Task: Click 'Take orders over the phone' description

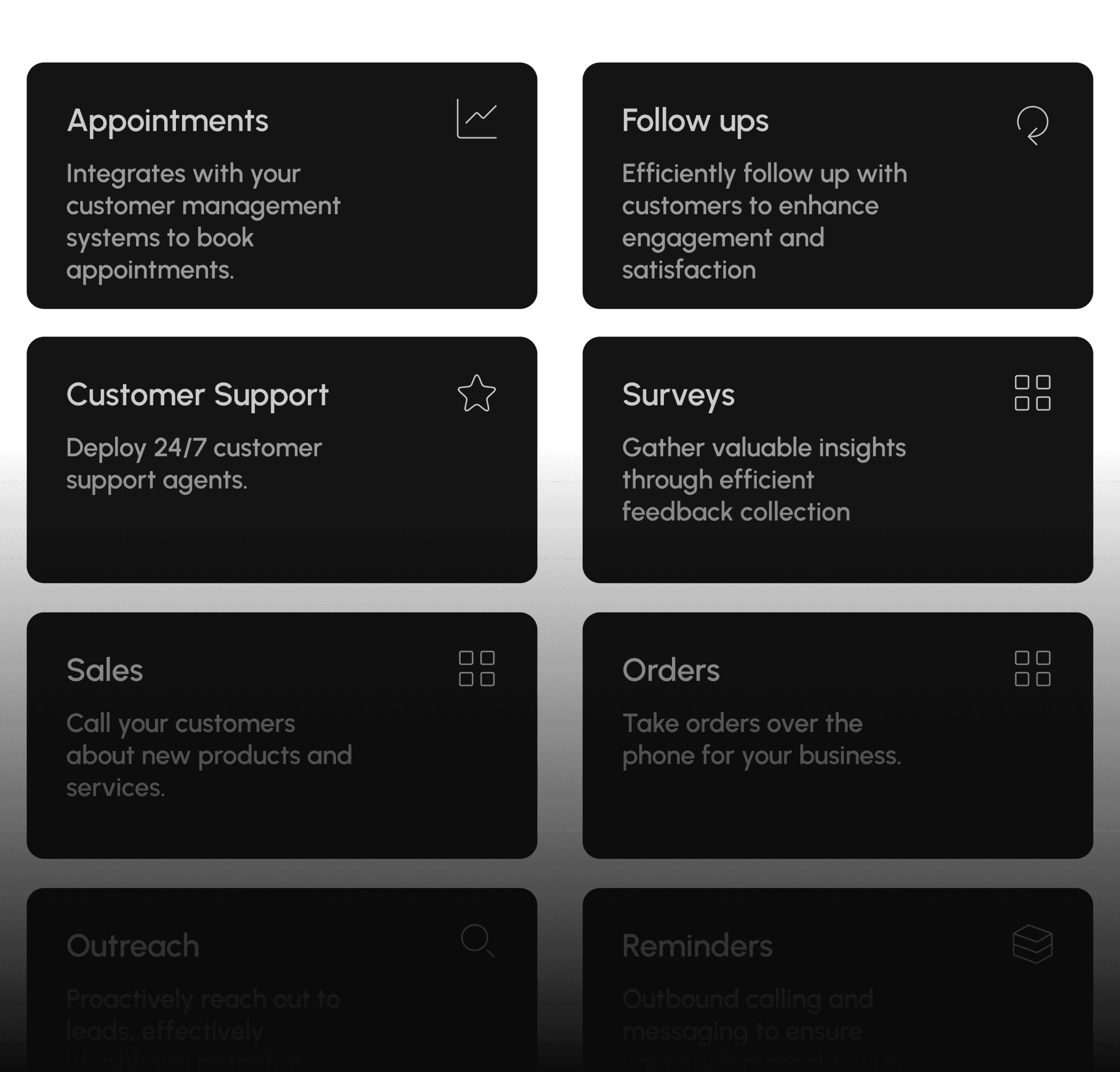Action: click(x=761, y=739)
